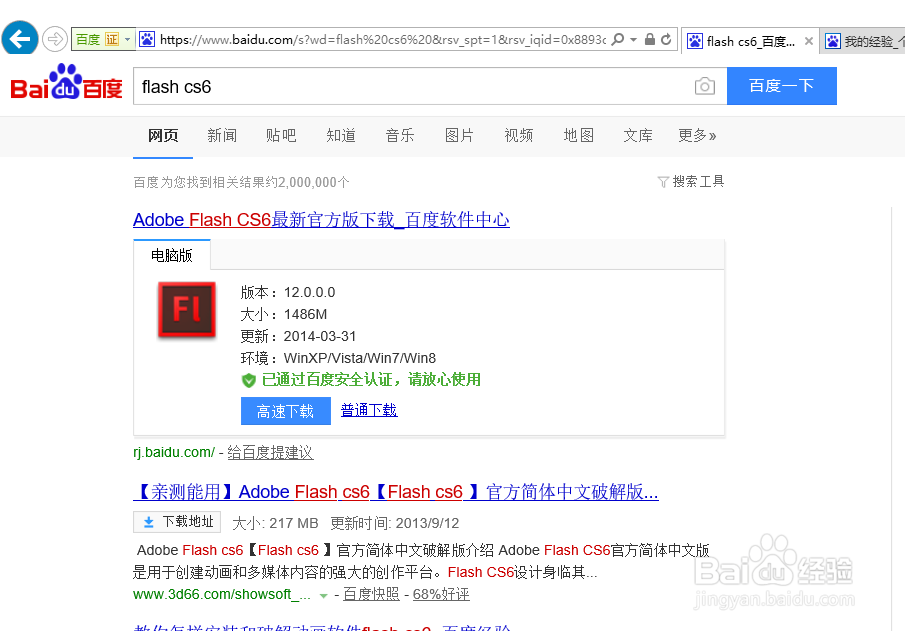Screen dimensions: 905x631
Task: Open 'Adobe Flash CS6最新官方版下载' result link
Action: pyautogui.click(x=321, y=220)
